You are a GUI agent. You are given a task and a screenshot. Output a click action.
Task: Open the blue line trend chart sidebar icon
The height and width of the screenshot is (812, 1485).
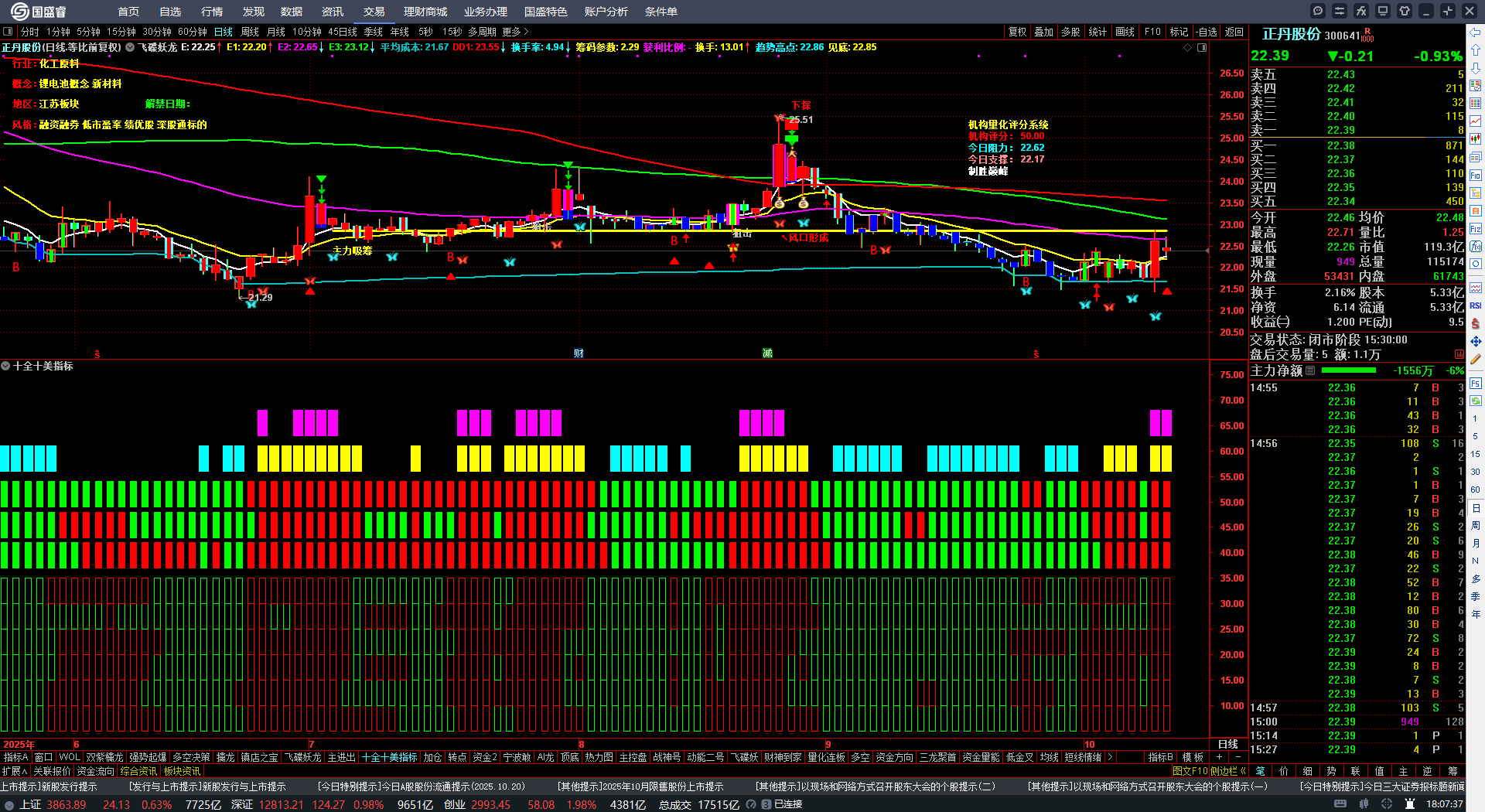[1476, 121]
